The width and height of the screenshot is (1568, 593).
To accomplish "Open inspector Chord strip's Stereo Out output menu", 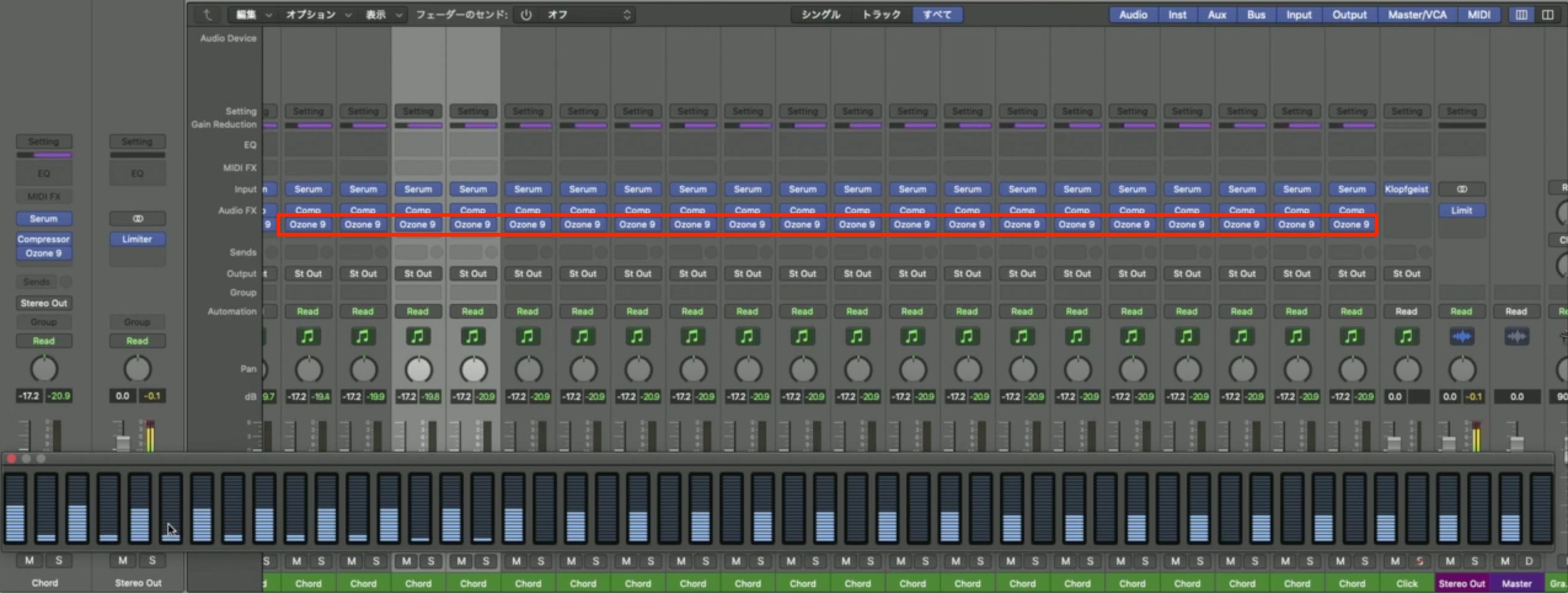I will point(44,303).
